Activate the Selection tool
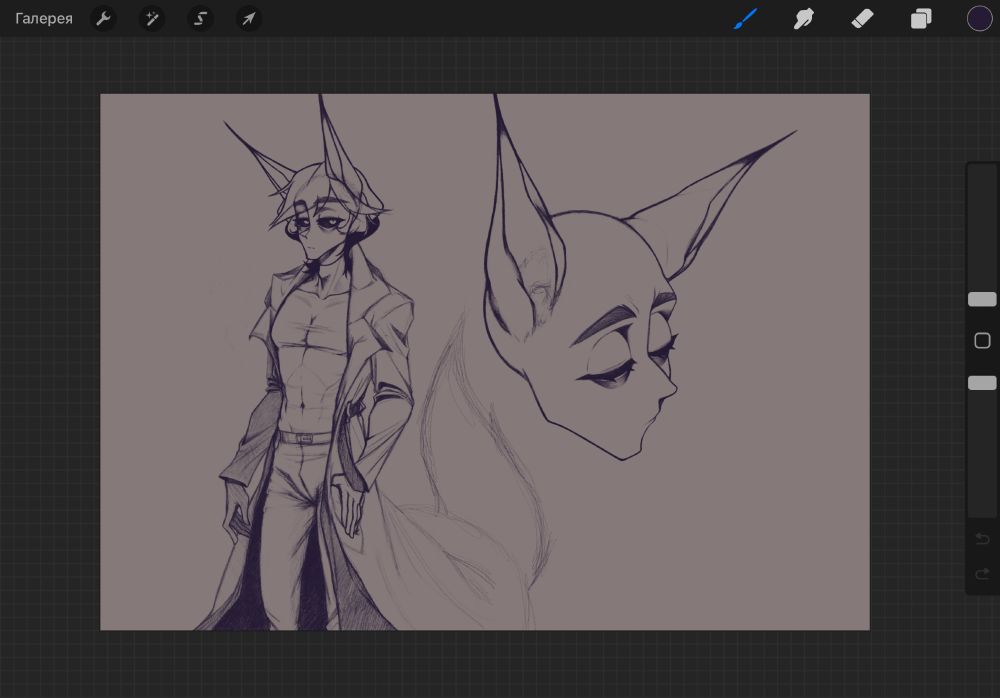 click(200, 19)
